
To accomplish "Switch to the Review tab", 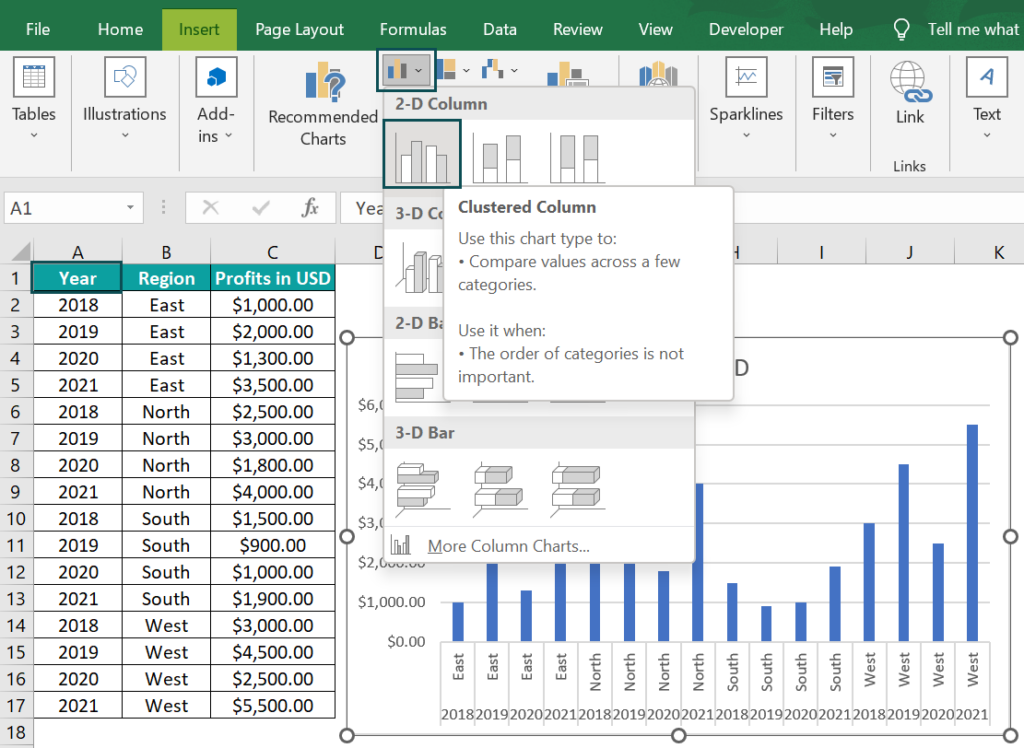I will (x=577, y=29).
